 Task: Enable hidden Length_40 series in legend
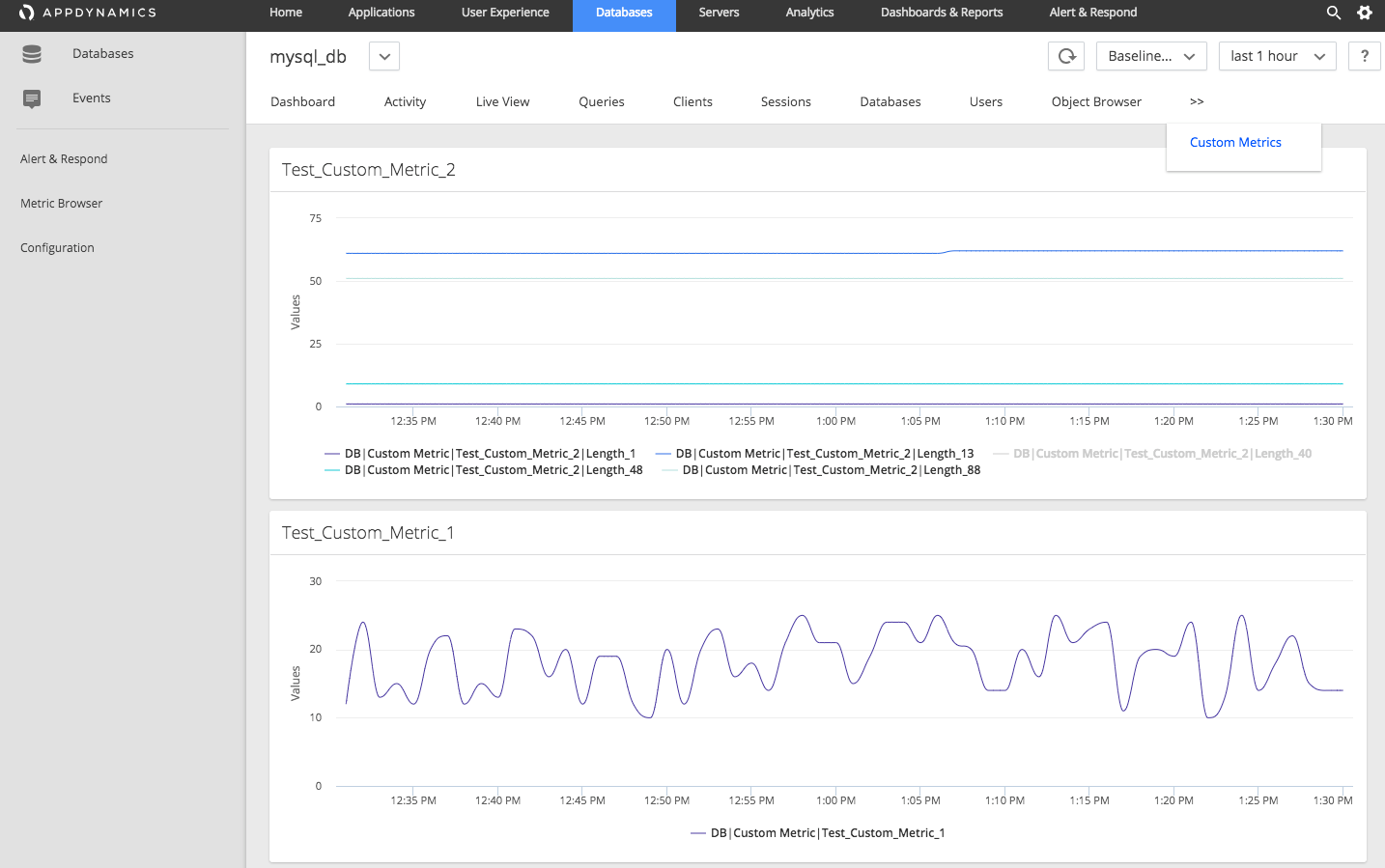(x=1152, y=454)
